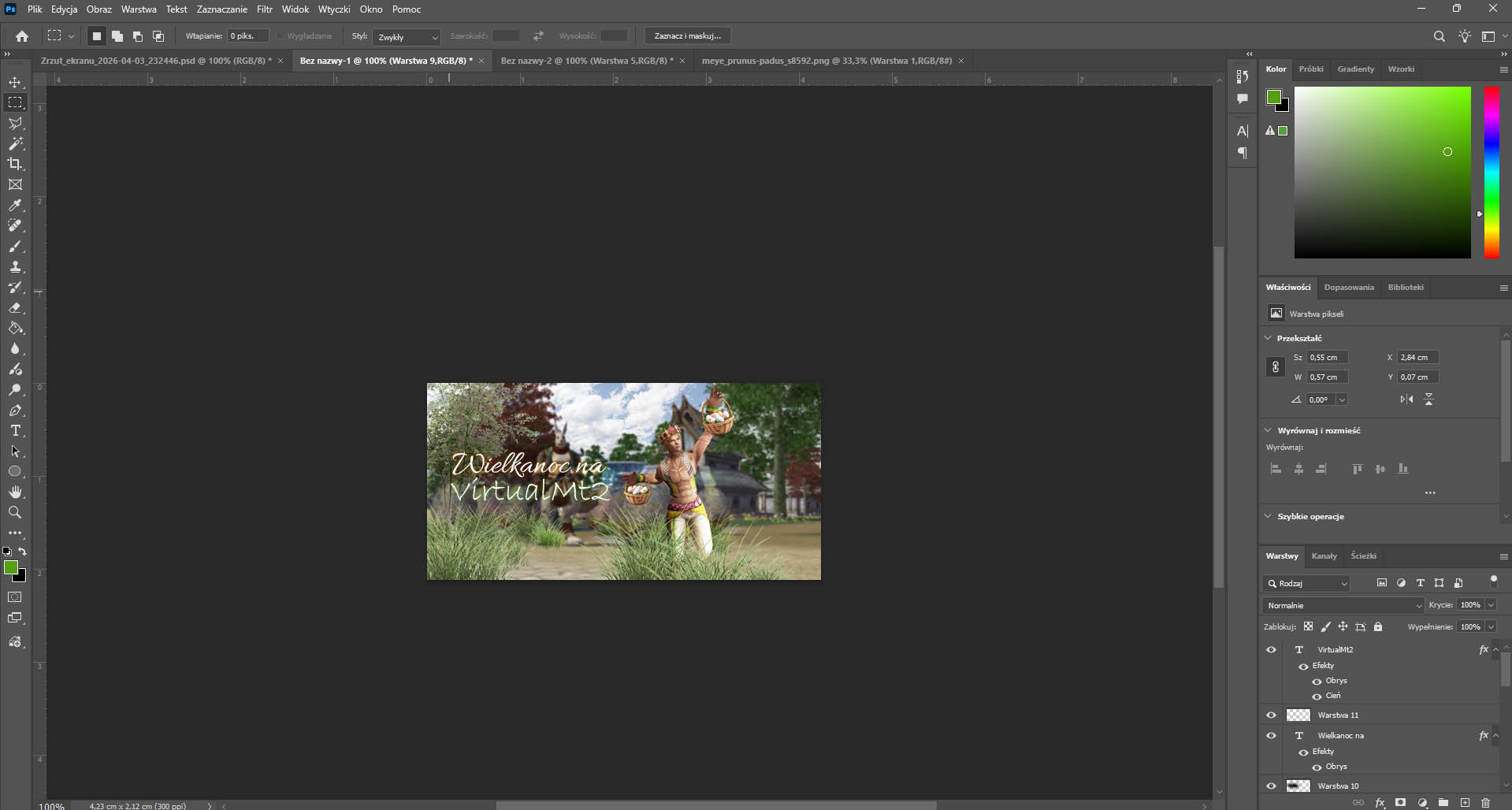Select the Eraser tool

pyautogui.click(x=15, y=308)
